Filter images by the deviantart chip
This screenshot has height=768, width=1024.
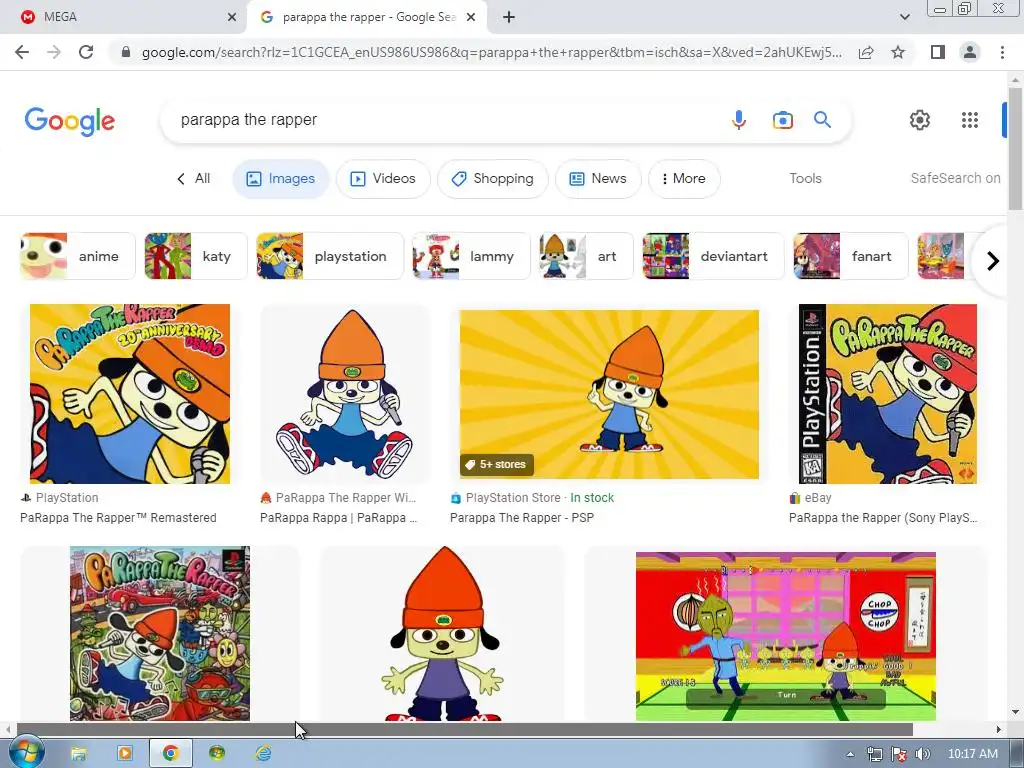[x=713, y=256]
